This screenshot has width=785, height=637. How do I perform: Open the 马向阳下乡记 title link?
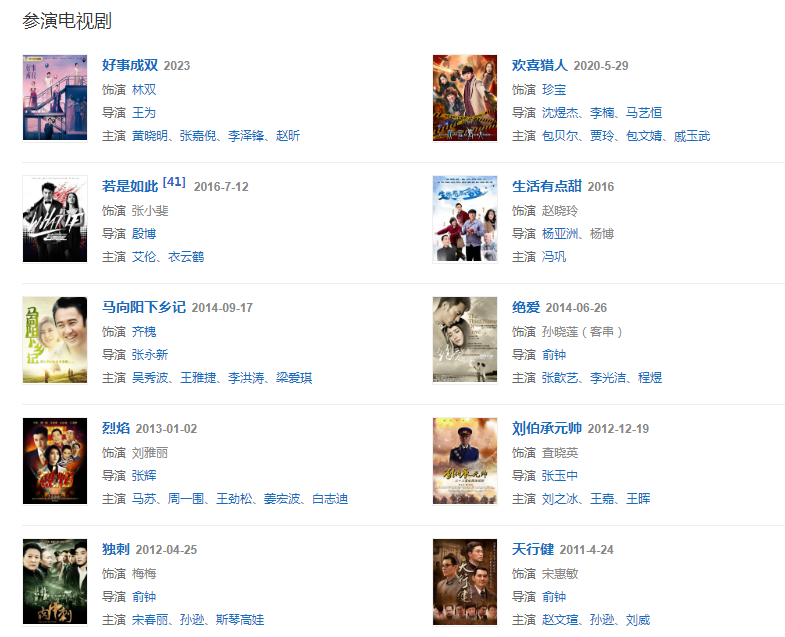pyautogui.click(x=144, y=307)
